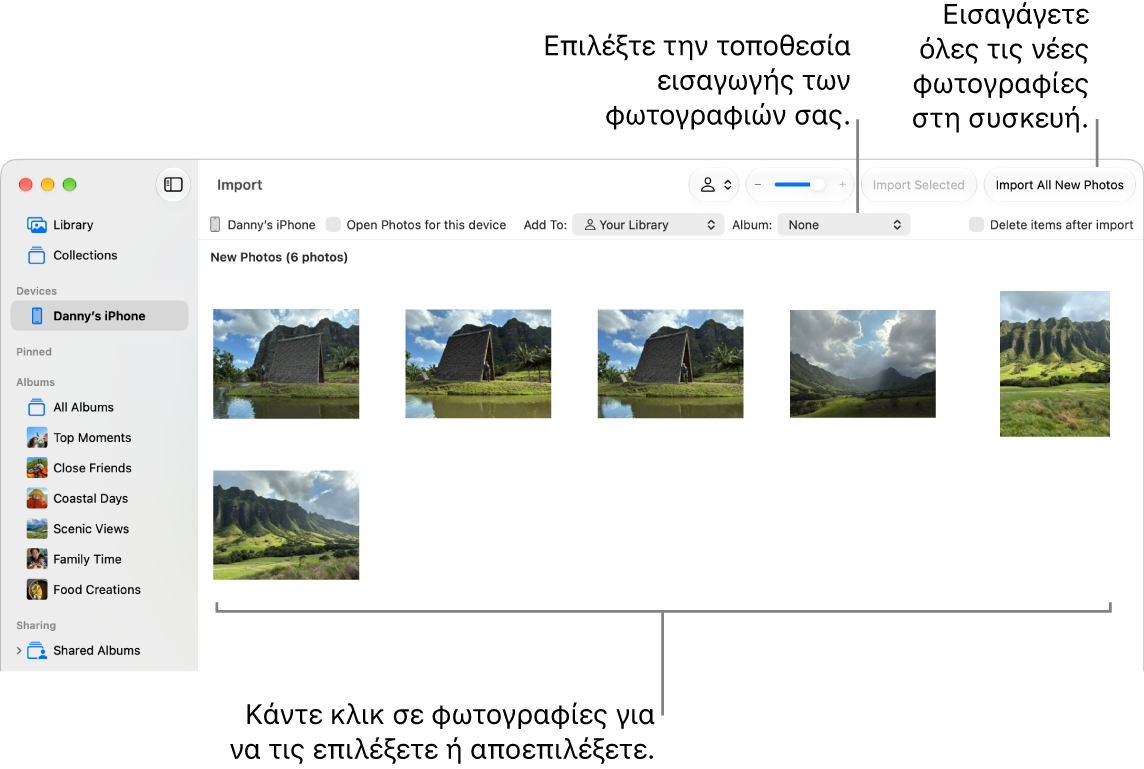Viewport: 1144px width, 769px height.
Task: Click the Import Selected button
Action: (x=919, y=185)
